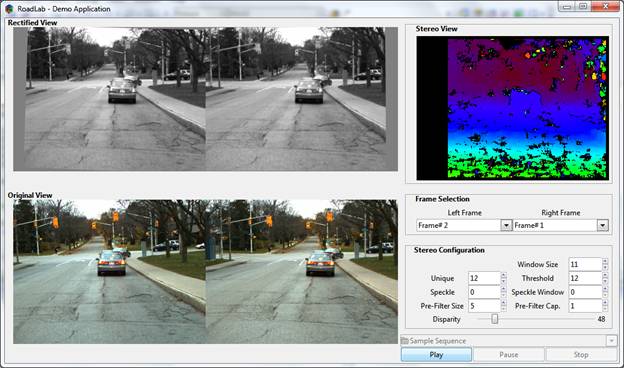Click the Rectified View label

coord(32,23)
